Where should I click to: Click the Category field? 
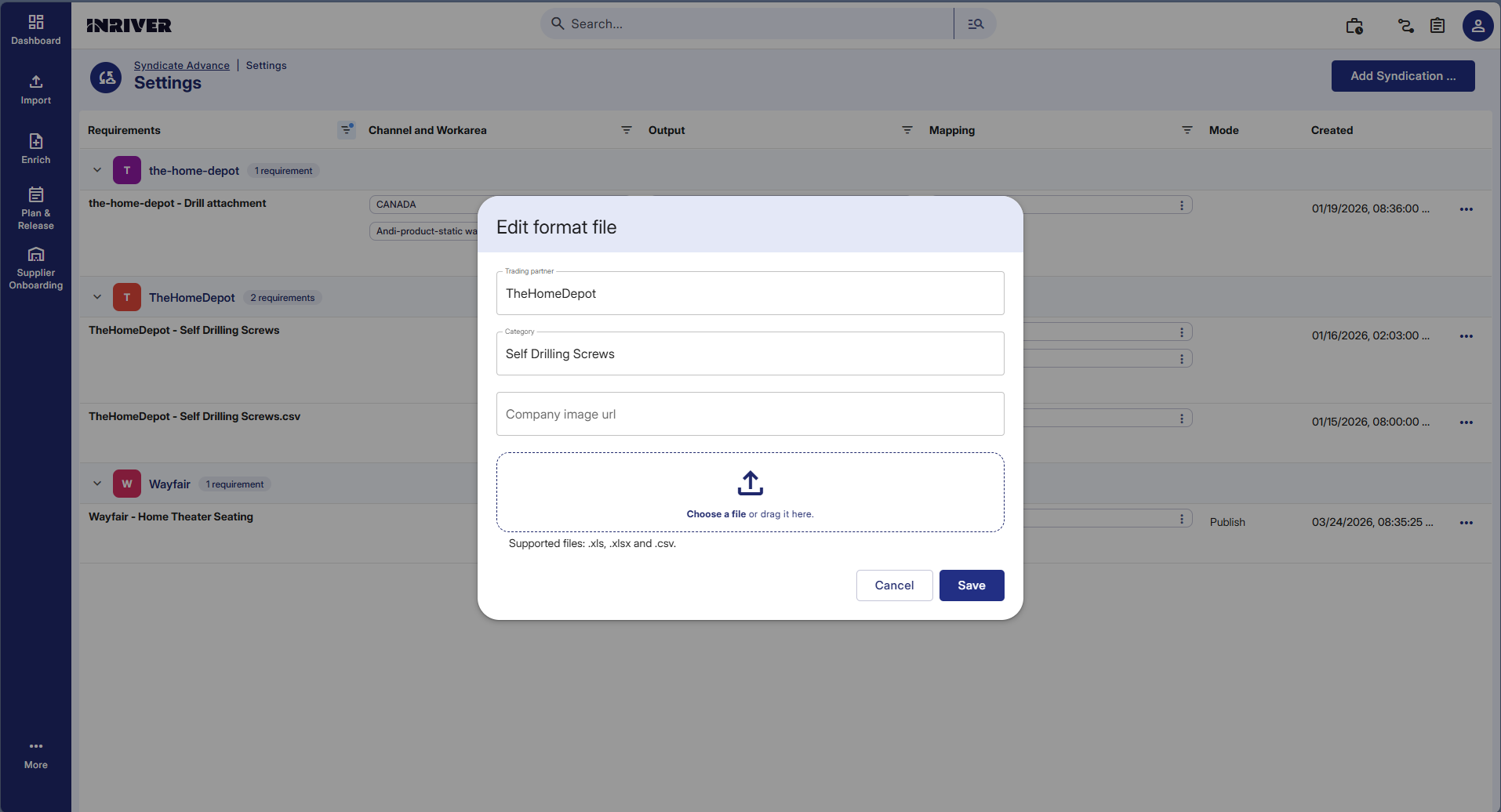(x=750, y=353)
